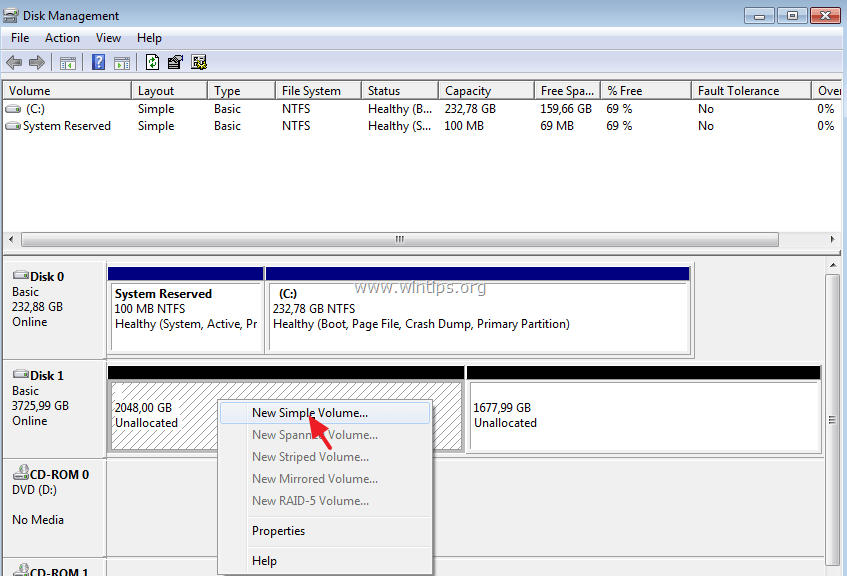The image size is (847, 576).
Task: Toggle the Action pane icon
Action: 121,61
